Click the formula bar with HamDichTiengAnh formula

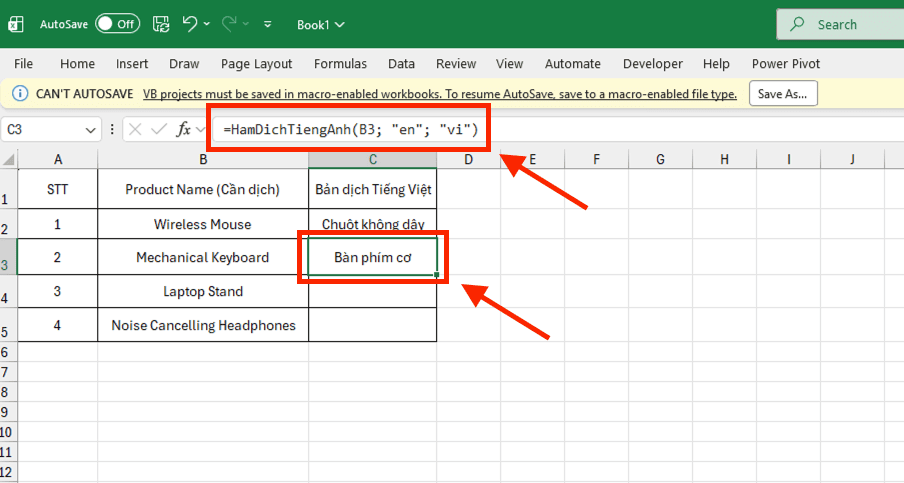[558, 129]
